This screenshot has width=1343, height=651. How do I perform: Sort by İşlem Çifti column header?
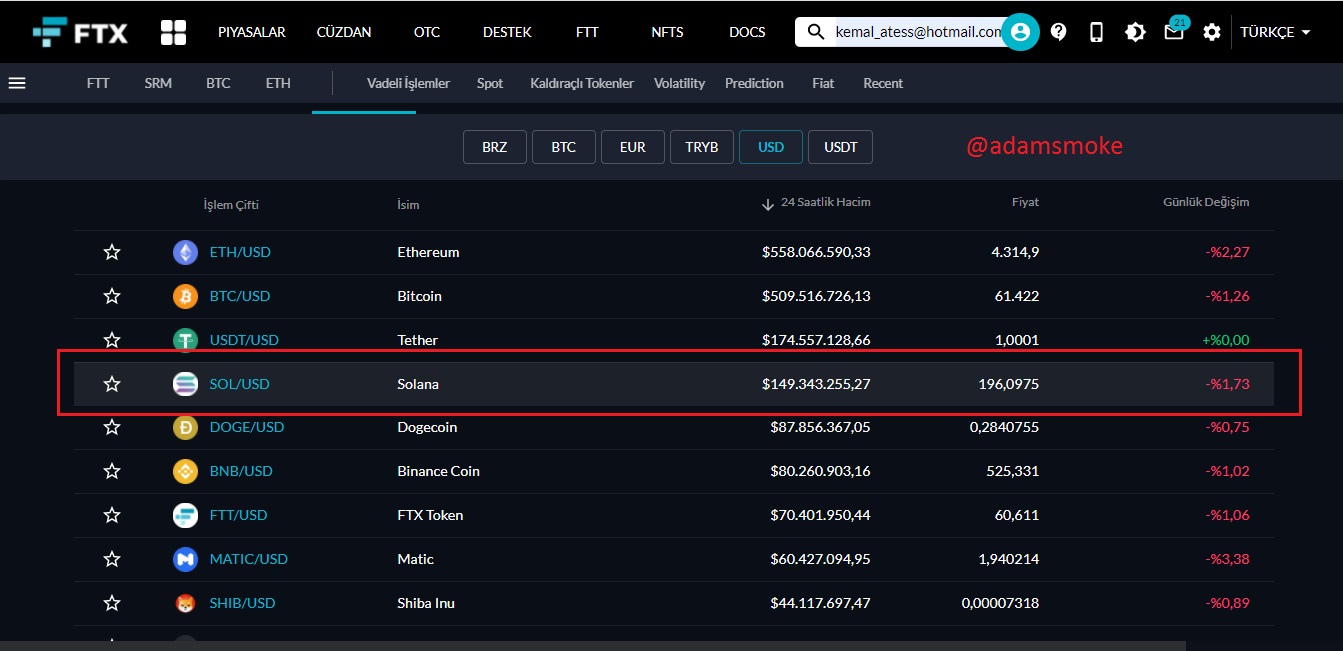click(231, 205)
